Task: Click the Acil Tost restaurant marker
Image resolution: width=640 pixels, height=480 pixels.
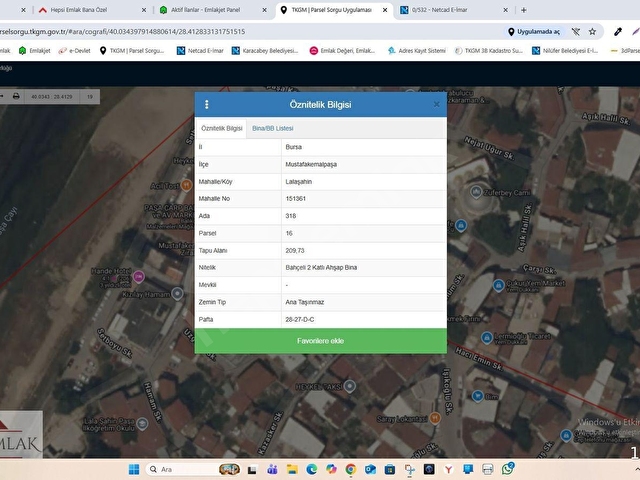Action: pos(187,185)
